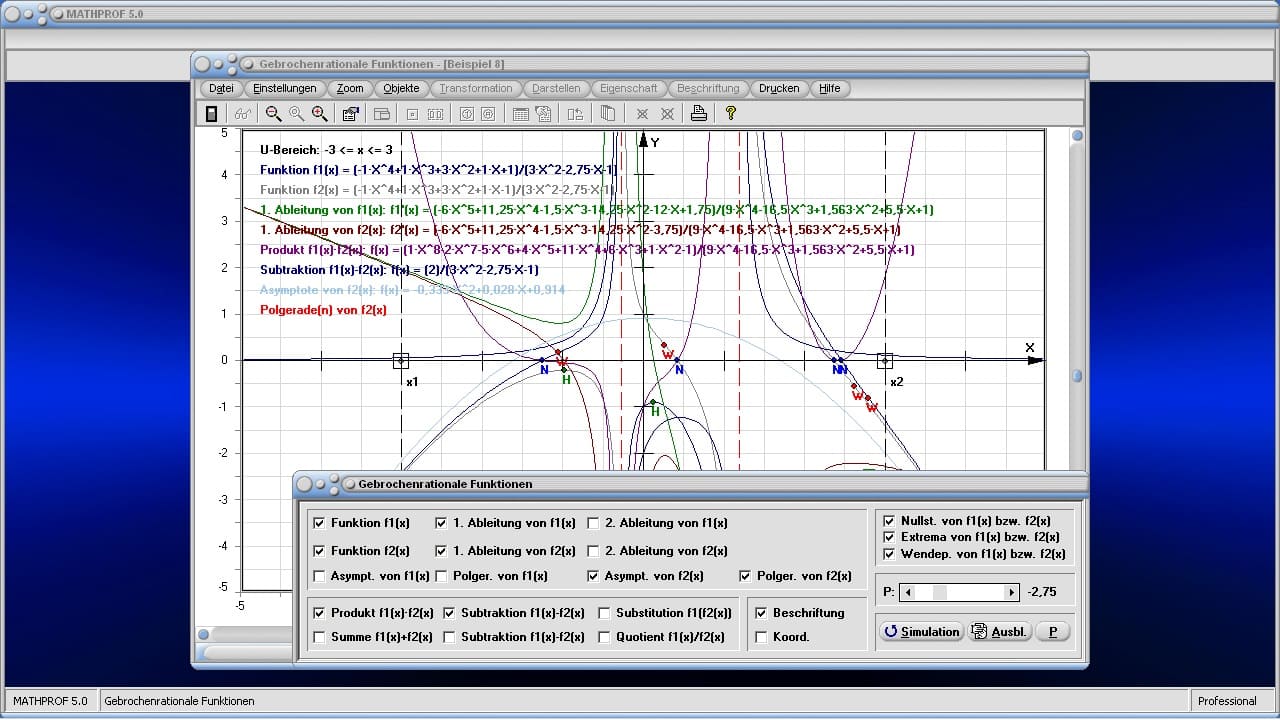Decrease P with the slider's left arrow
The height and width of the screenshot is (720, 1280).
coord(908,592)
